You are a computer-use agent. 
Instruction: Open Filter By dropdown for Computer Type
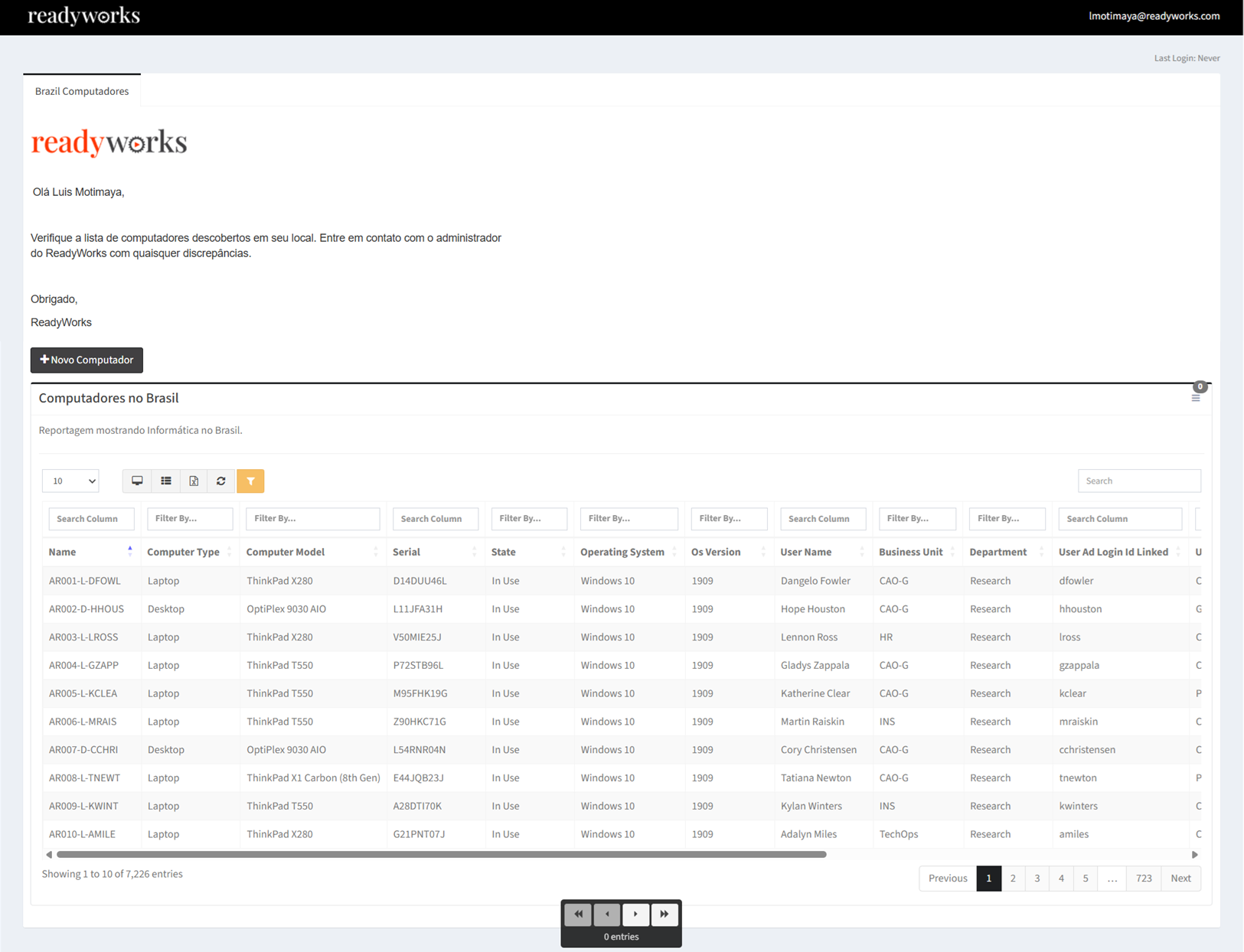(x=190, y=519)
